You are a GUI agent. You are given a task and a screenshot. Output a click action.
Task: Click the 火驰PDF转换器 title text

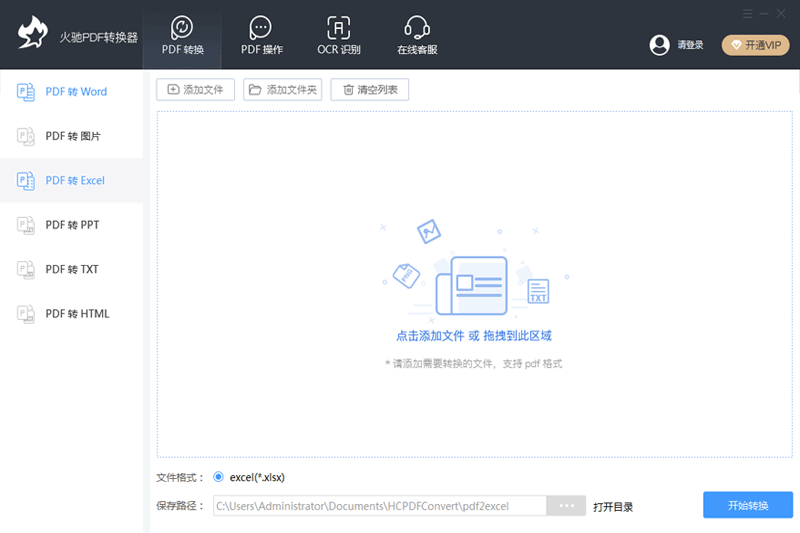click(98, 37)
